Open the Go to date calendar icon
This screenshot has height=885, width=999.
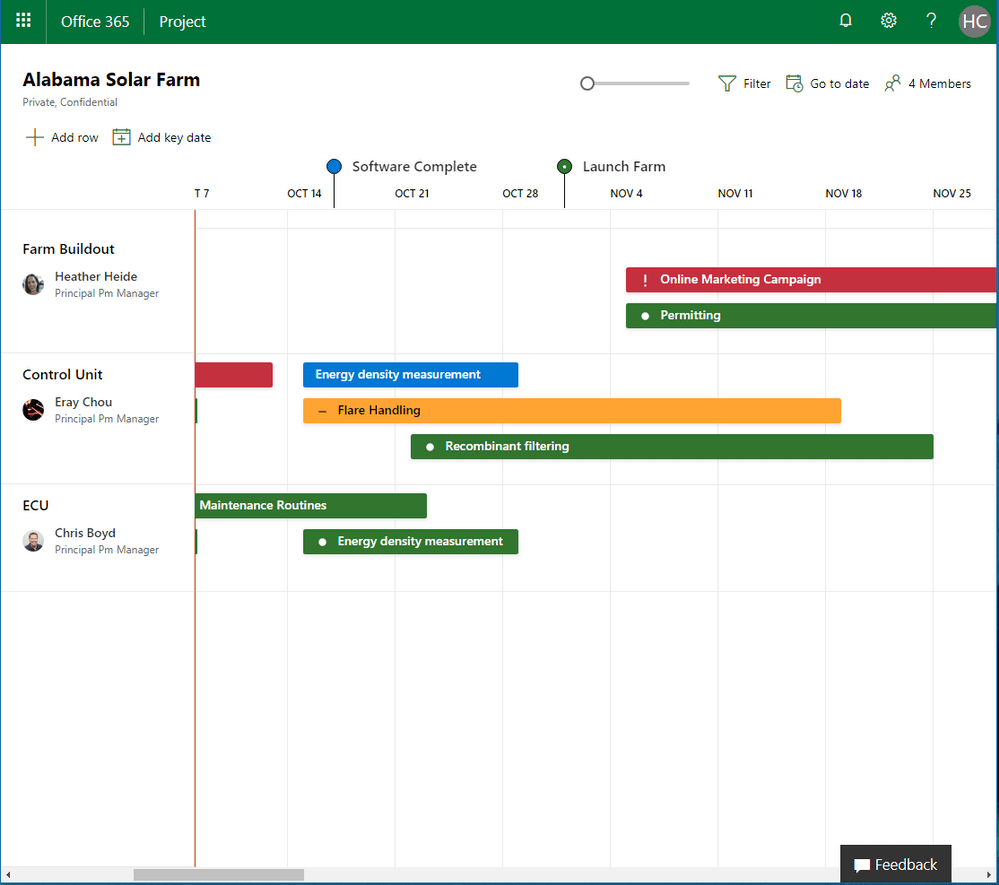pyautogui.click(x=795, y=83)
